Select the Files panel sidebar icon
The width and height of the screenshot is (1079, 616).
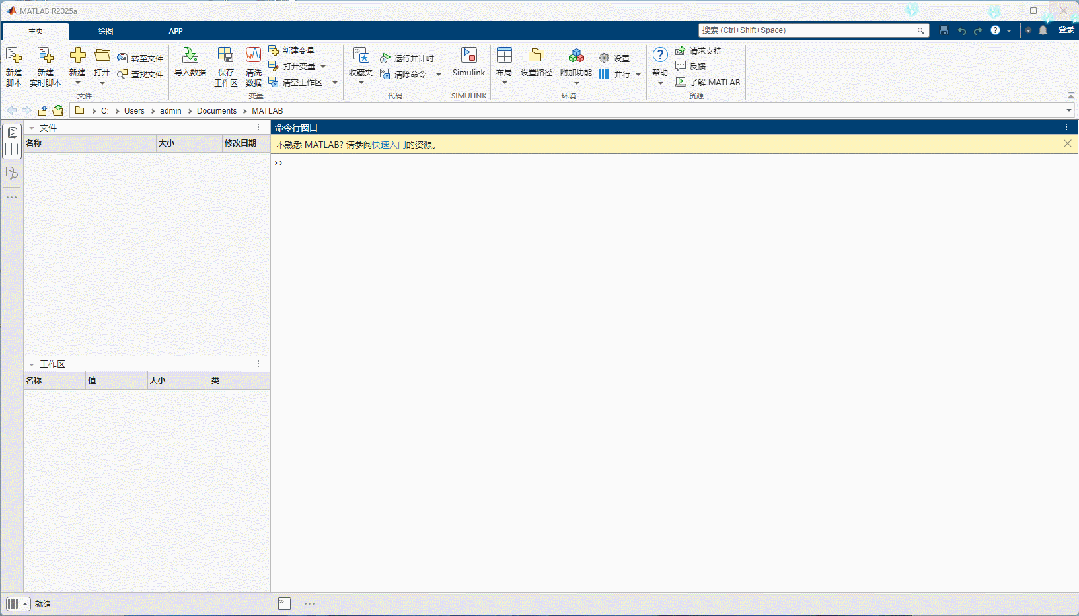click(x=12, y=141)
